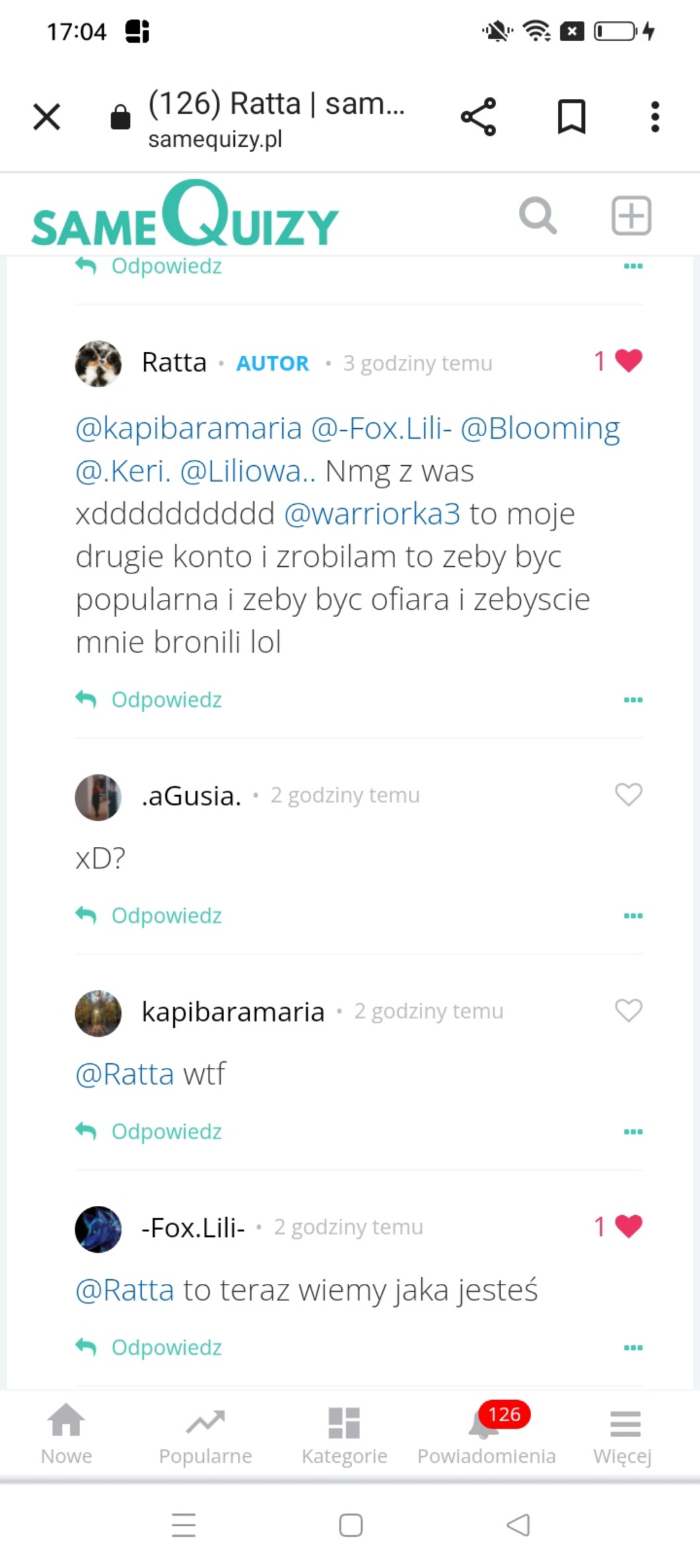Bookmark the current page
Image resolution: width=700 pixels, height=1568 pixels.
pyautogui.click(x=571, y=117)
